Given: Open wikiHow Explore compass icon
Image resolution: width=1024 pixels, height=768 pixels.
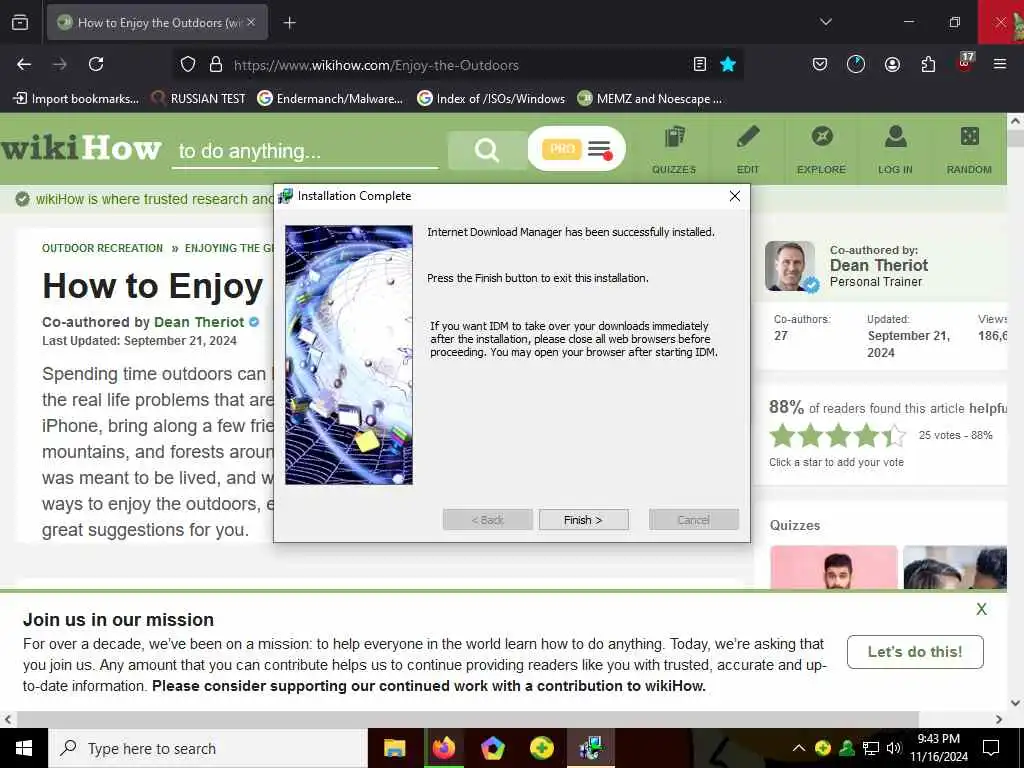Looking at the screenshot, I should (x=822, y=150).
